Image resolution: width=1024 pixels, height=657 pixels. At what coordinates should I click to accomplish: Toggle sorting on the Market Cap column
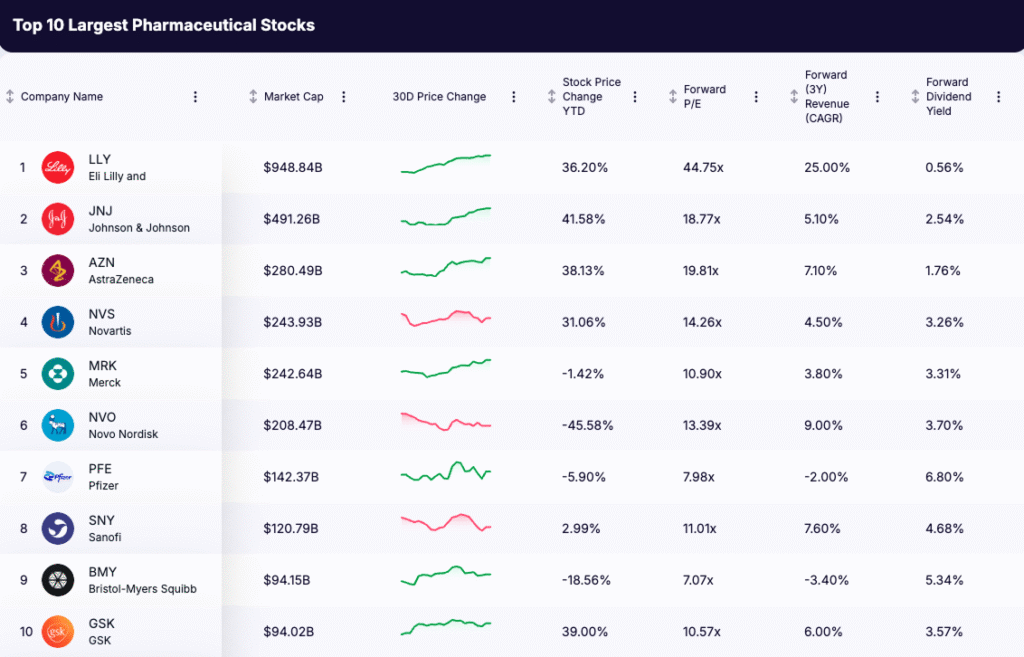[x=251, y=97]
